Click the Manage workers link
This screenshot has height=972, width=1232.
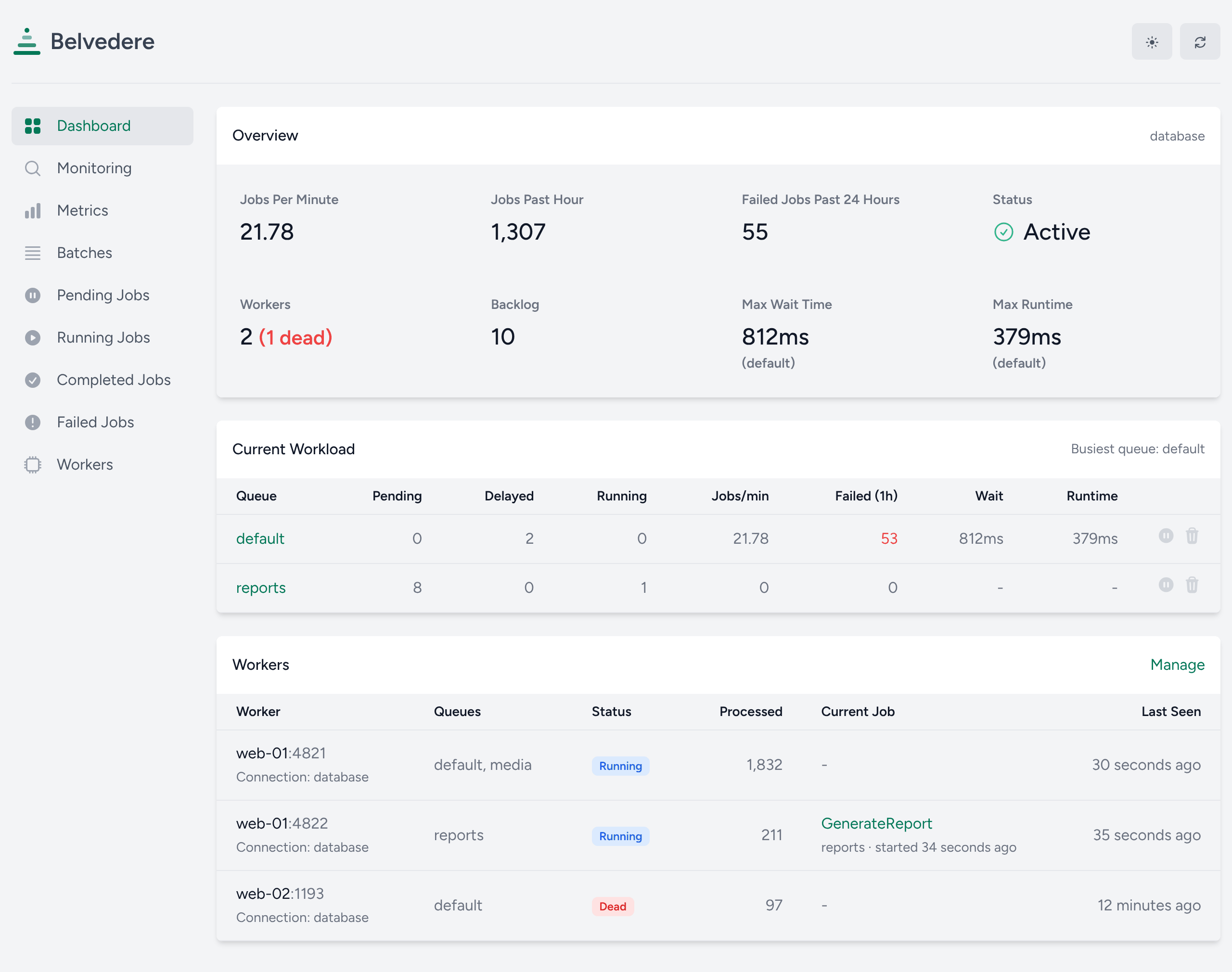click(x=1177, y=665)
